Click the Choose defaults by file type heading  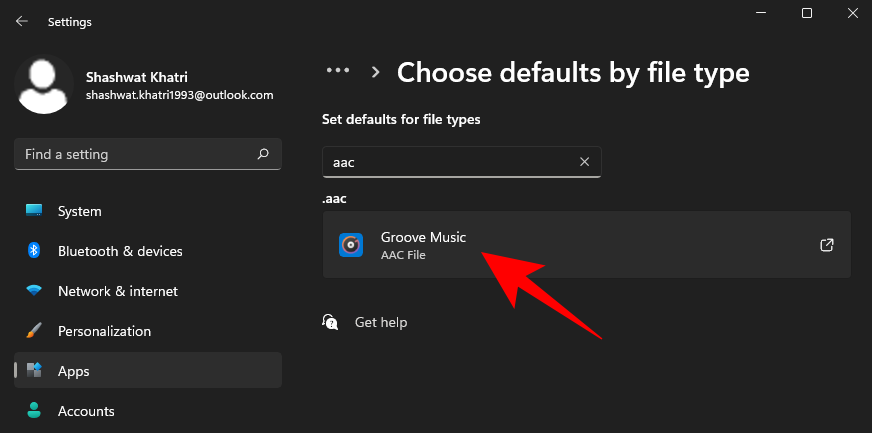pos(573,73)
